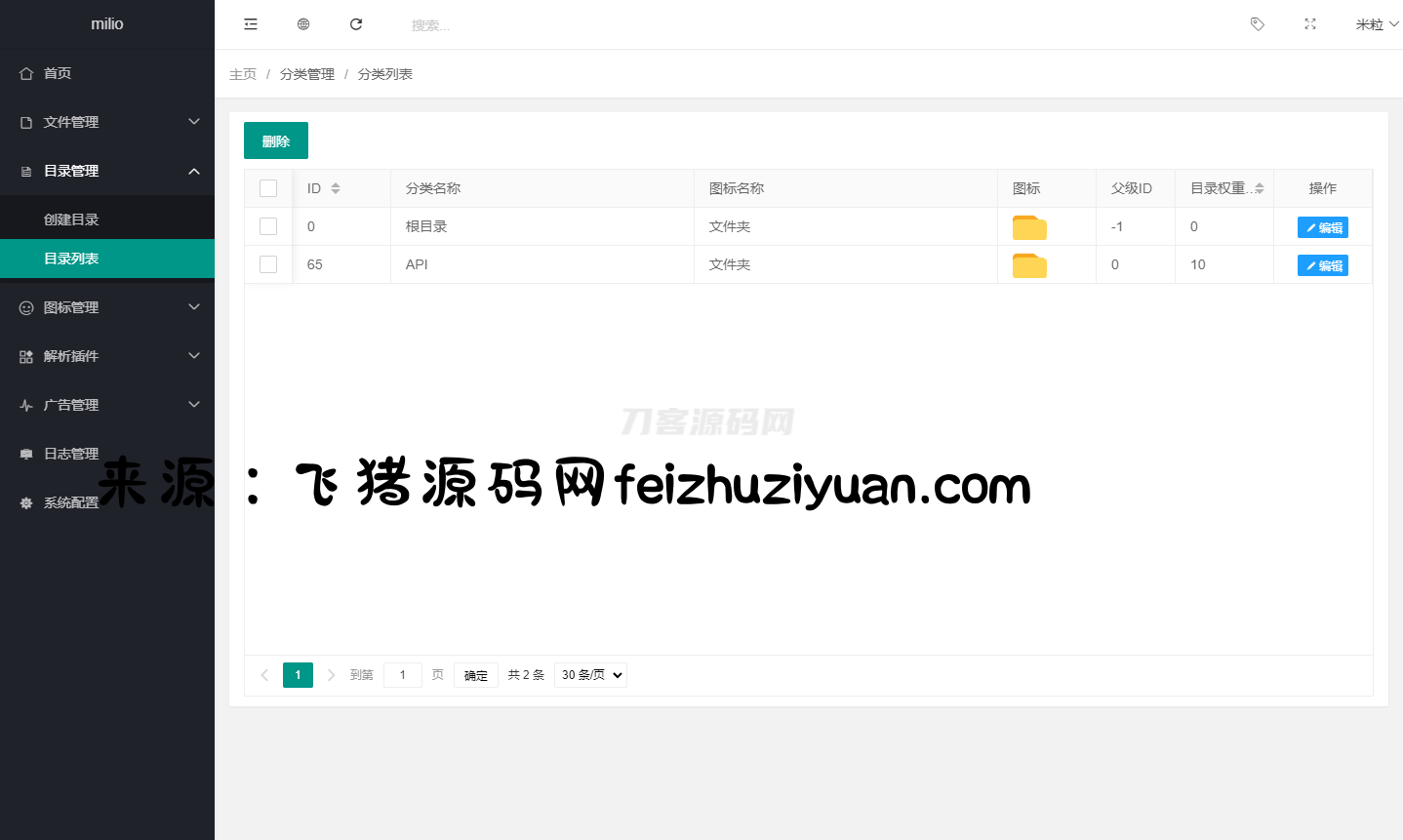Click the folder icon in 根目录 row

coord(1029,227)
